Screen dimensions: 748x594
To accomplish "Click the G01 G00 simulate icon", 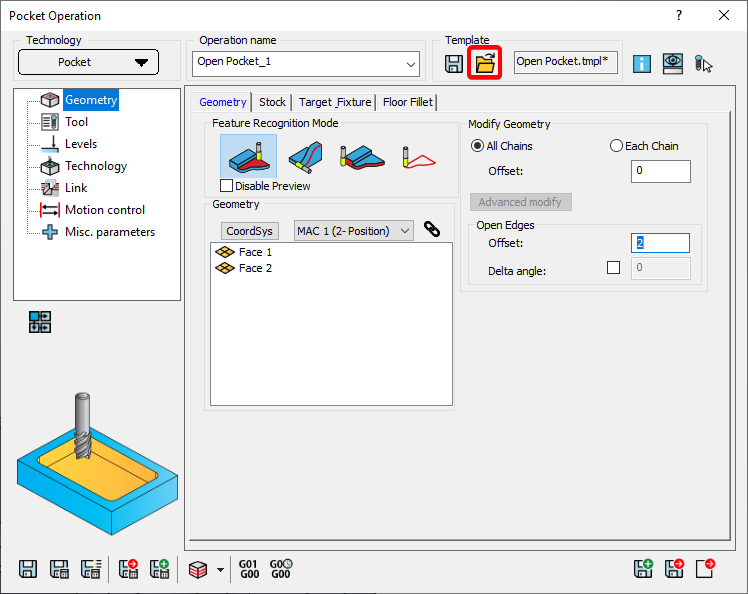I will 248,569.
